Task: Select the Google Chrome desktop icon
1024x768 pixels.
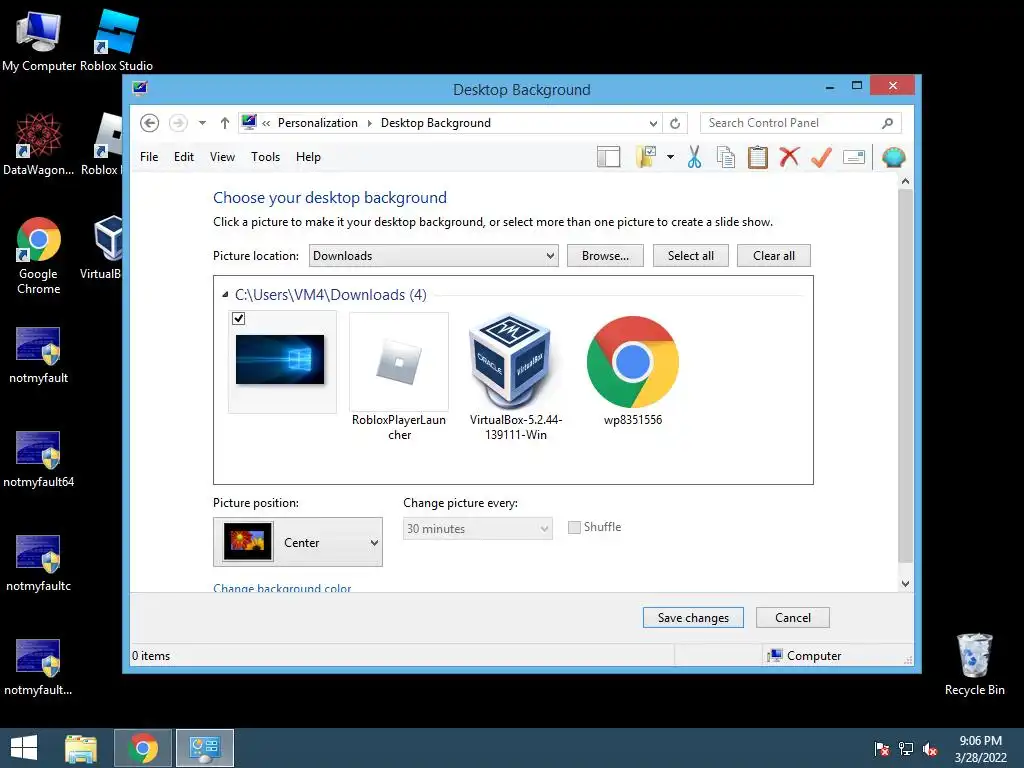Action: tap(39, 256)
